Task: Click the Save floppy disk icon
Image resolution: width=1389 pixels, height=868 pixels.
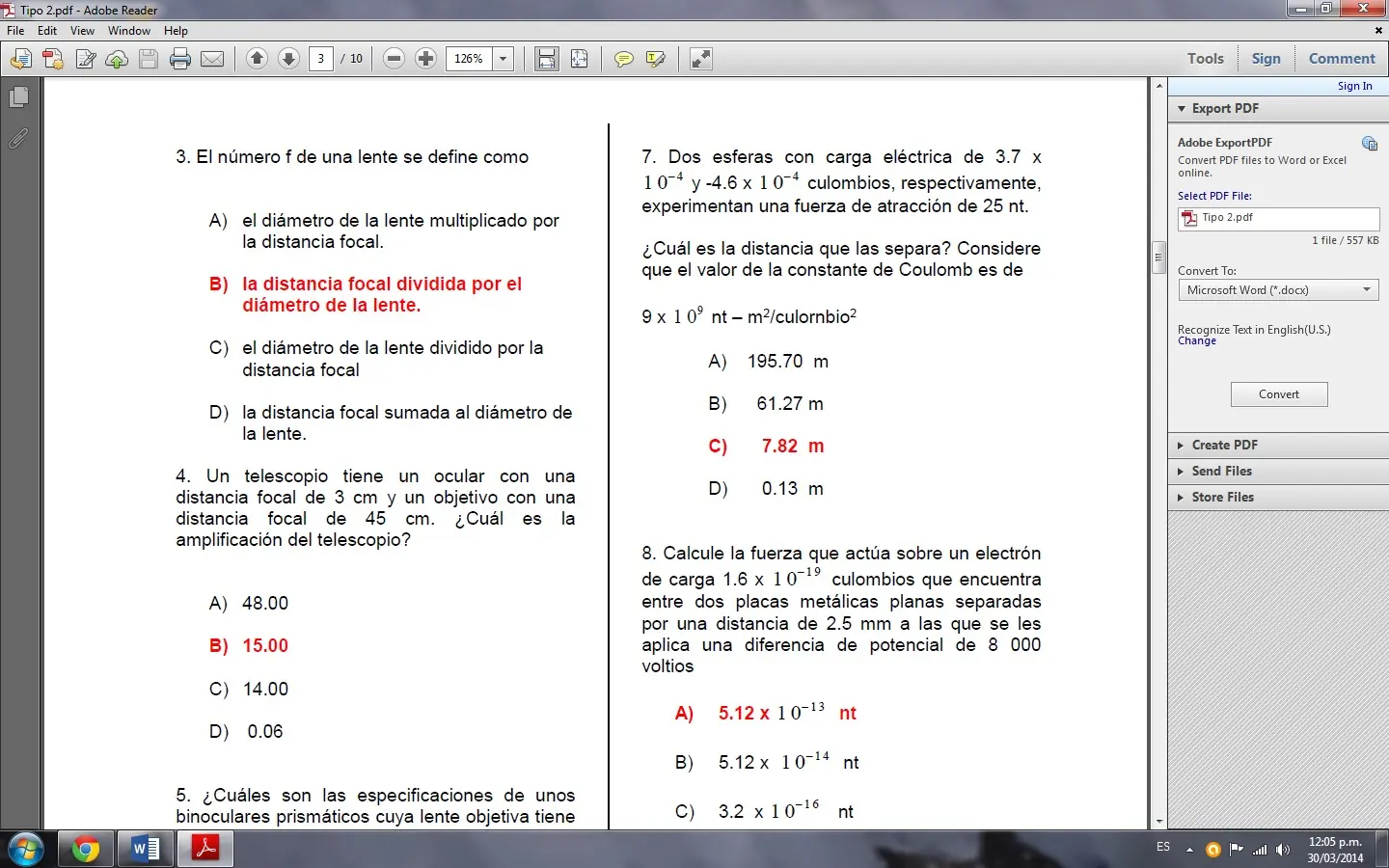Action: [x=149, y=59]
